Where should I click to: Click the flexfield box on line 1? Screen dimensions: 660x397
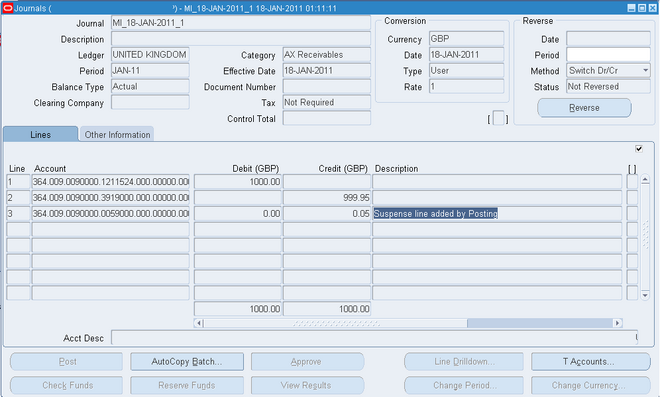[632, 182]
